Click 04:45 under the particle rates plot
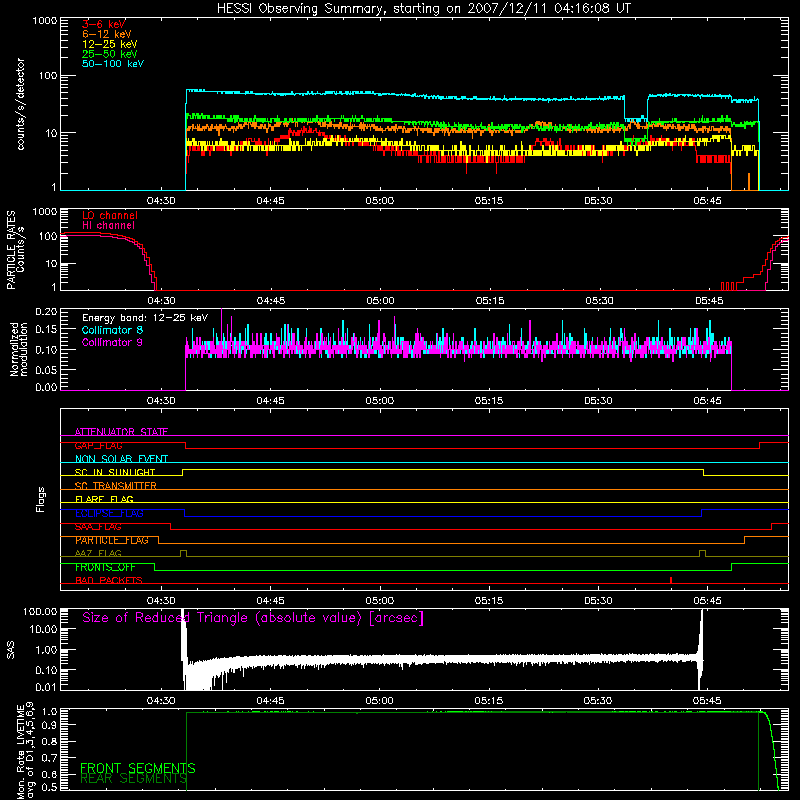The width and height of the screenshot is (800, 800). (x=271, y=301)
